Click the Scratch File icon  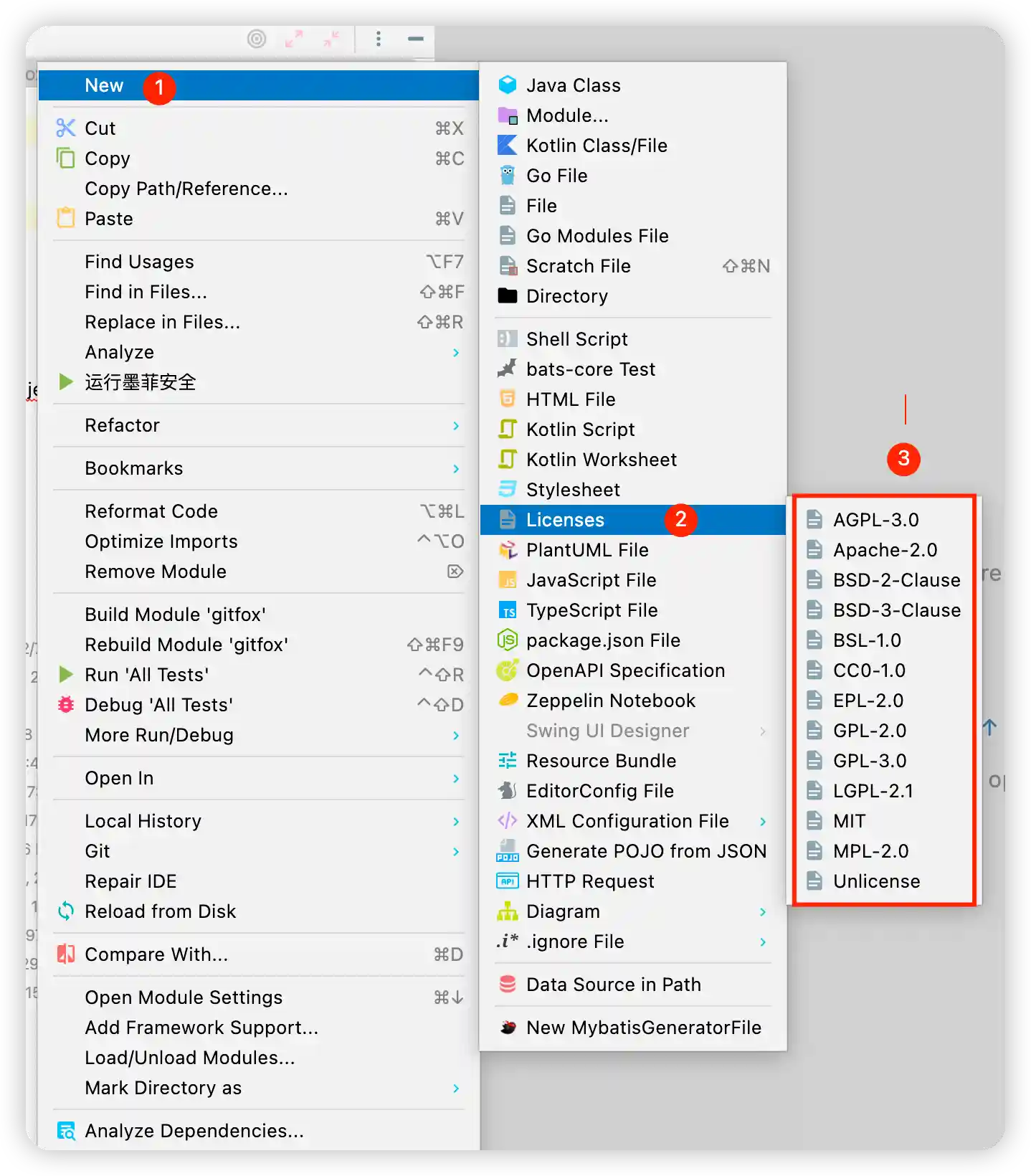pos(508,266)
